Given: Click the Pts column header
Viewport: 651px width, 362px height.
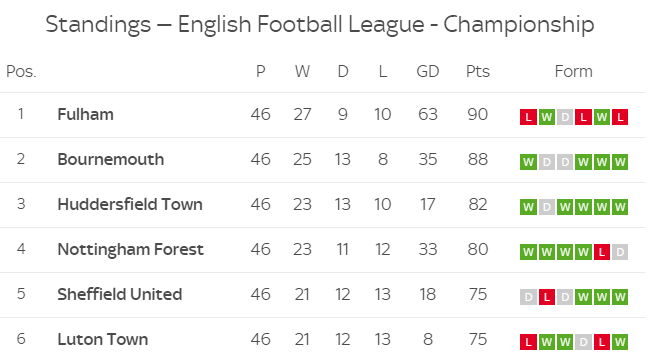Looking at the screenshot, I should click(x=477, y=71).
